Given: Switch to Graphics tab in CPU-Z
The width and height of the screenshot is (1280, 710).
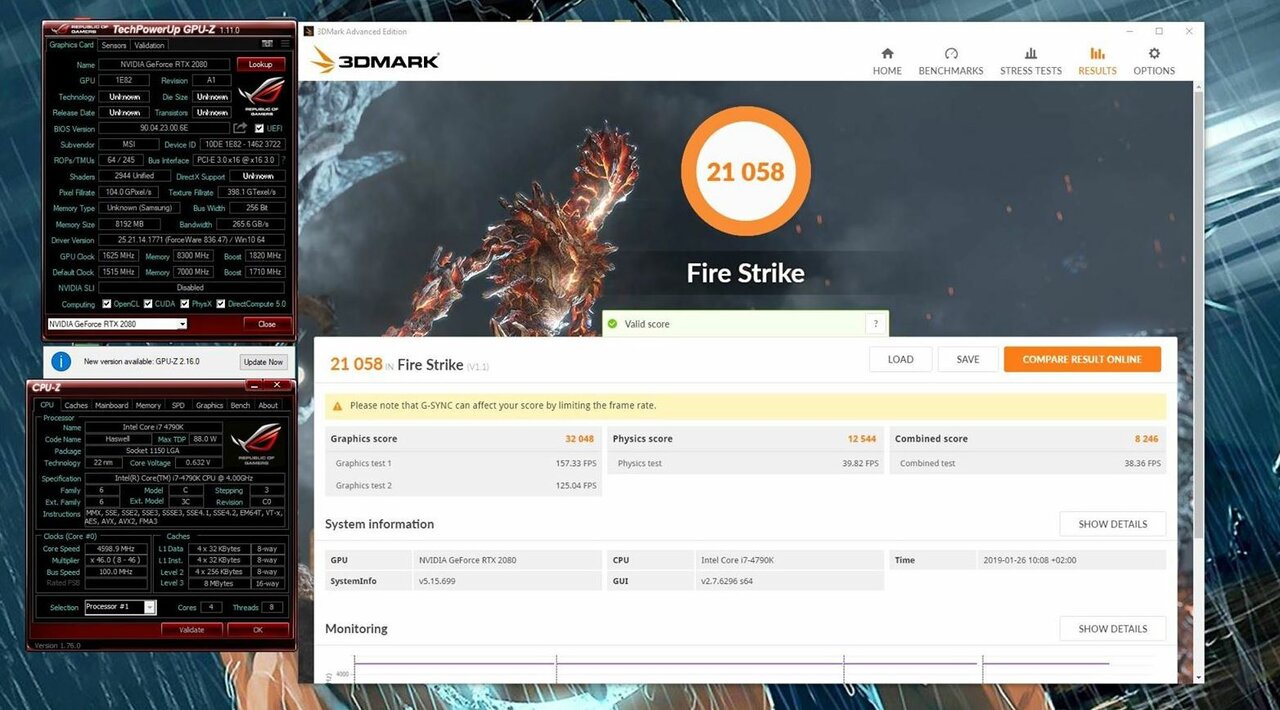Looking at the screenshot, I should point(209,405).
